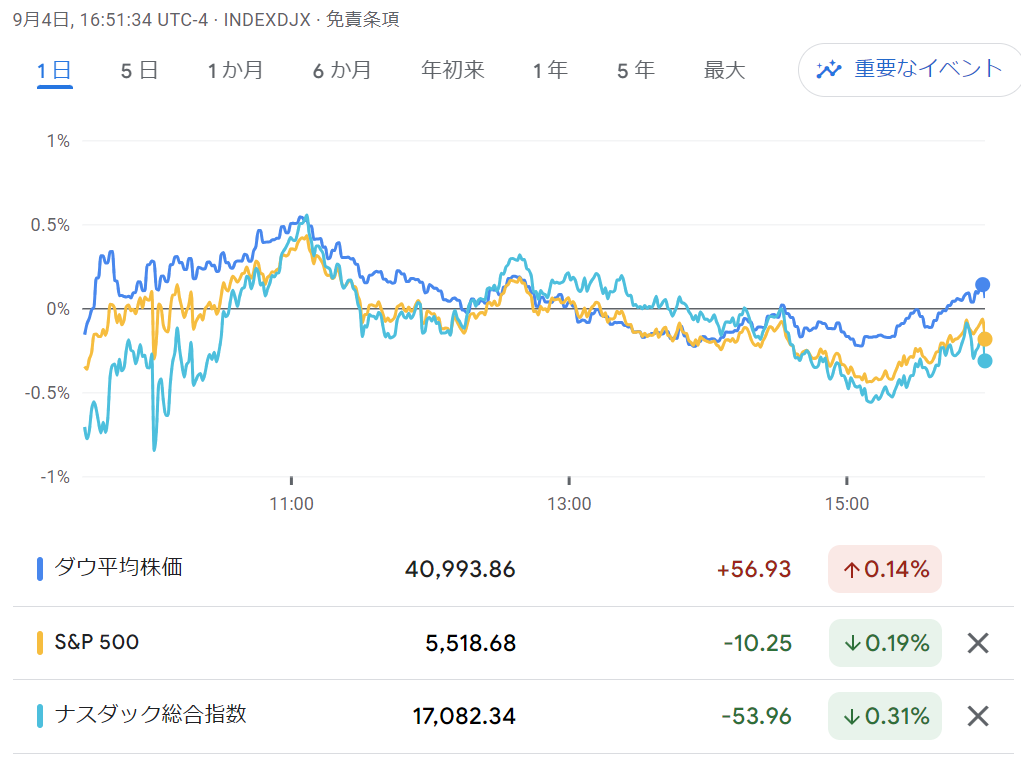Switch to the 1年 range tab
Image resolution: width=1021 pixels, height=768 pixels.
(550, 70)
